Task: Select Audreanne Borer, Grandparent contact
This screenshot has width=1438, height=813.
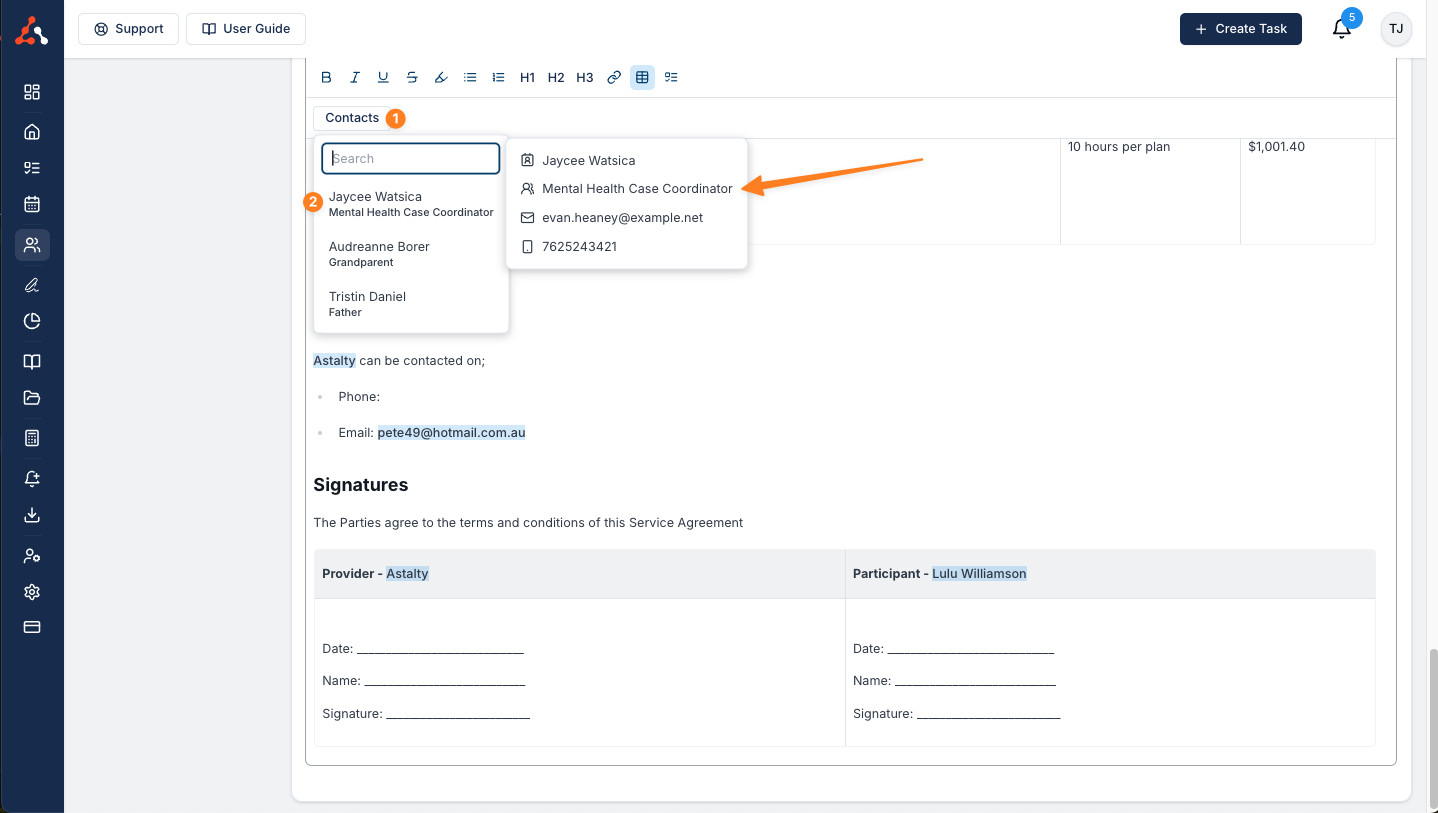Action: pos(411,254)
